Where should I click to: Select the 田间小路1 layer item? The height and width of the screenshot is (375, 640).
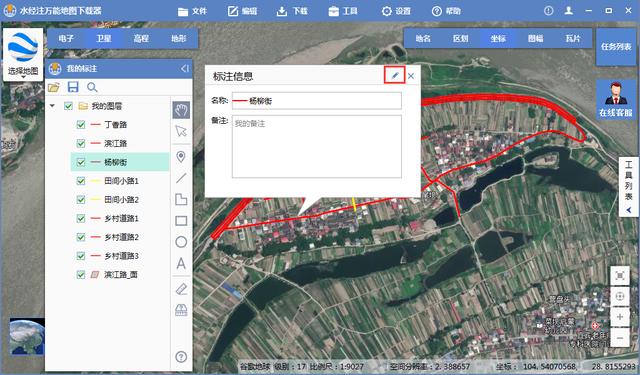click(121, 181)
